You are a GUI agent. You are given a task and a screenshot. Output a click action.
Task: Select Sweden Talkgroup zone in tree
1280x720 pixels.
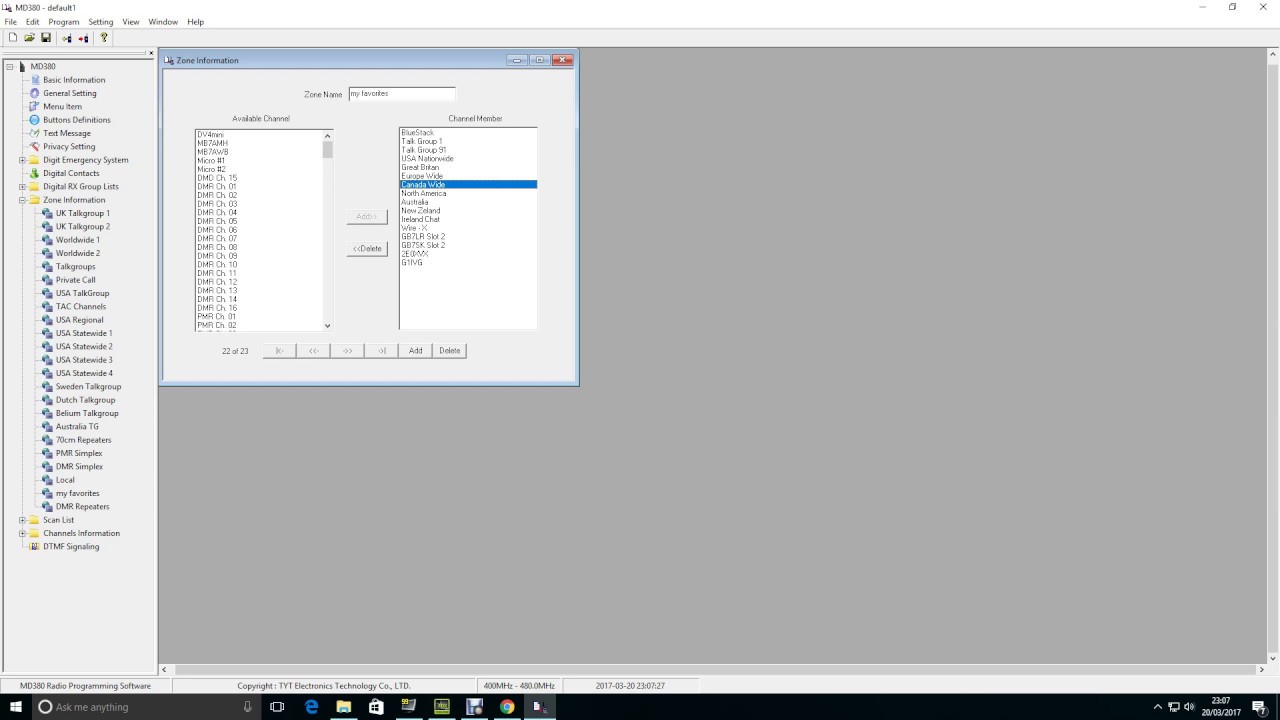88,387
